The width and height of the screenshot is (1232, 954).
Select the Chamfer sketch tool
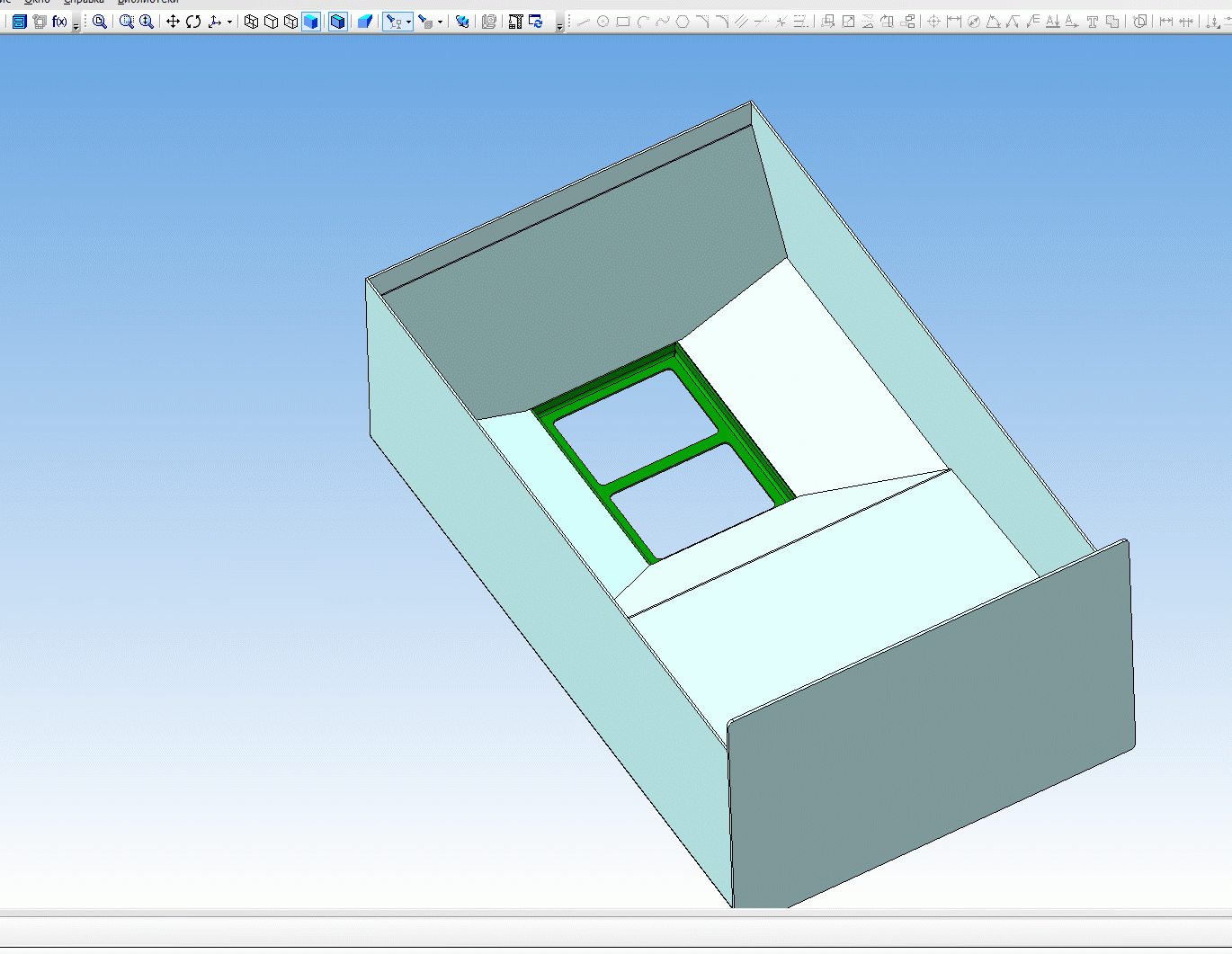tap(702, 22)
